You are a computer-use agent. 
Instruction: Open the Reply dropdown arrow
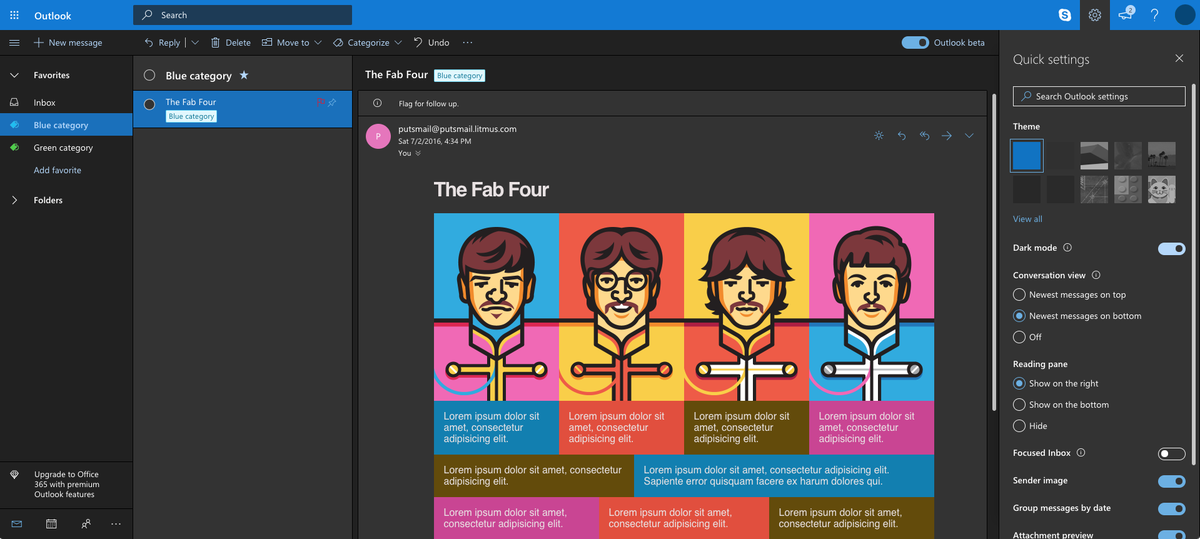(x=194, y=43)
